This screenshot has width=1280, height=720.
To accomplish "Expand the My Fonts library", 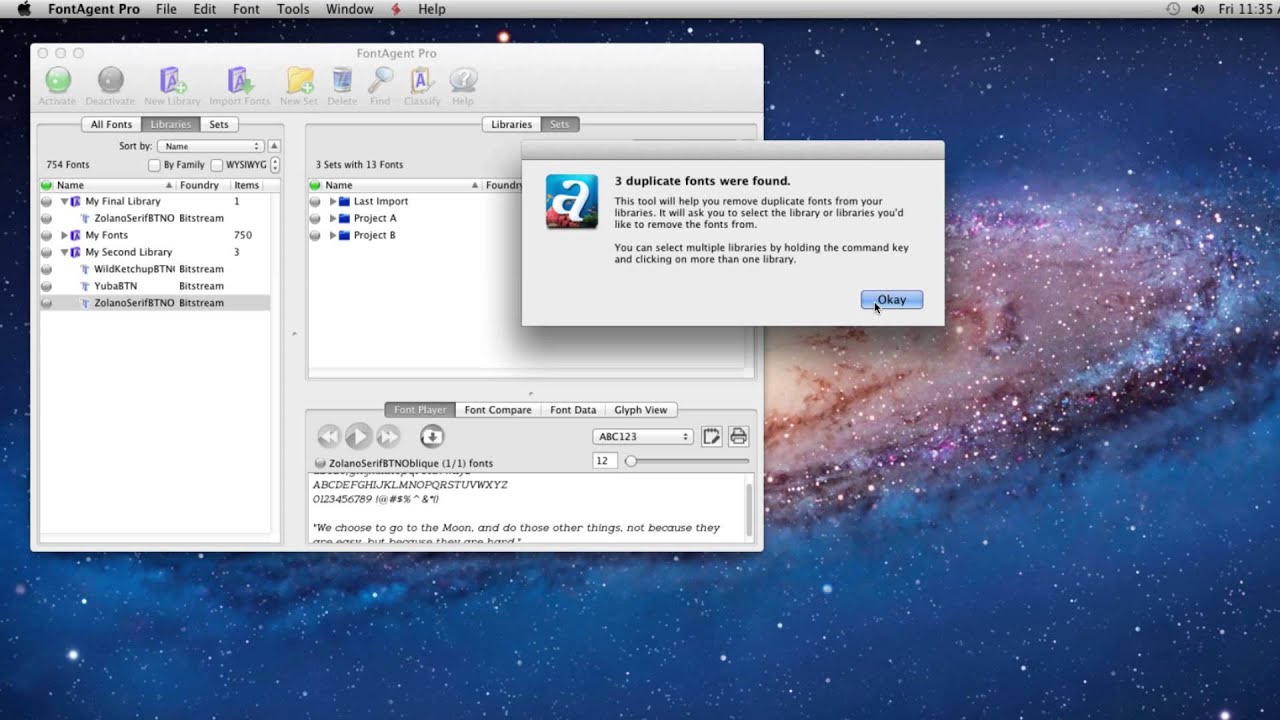I will [64, 236].
